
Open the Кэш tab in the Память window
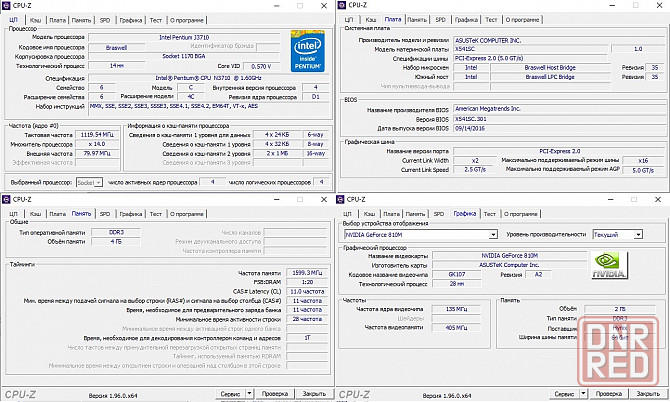[35, 214]
